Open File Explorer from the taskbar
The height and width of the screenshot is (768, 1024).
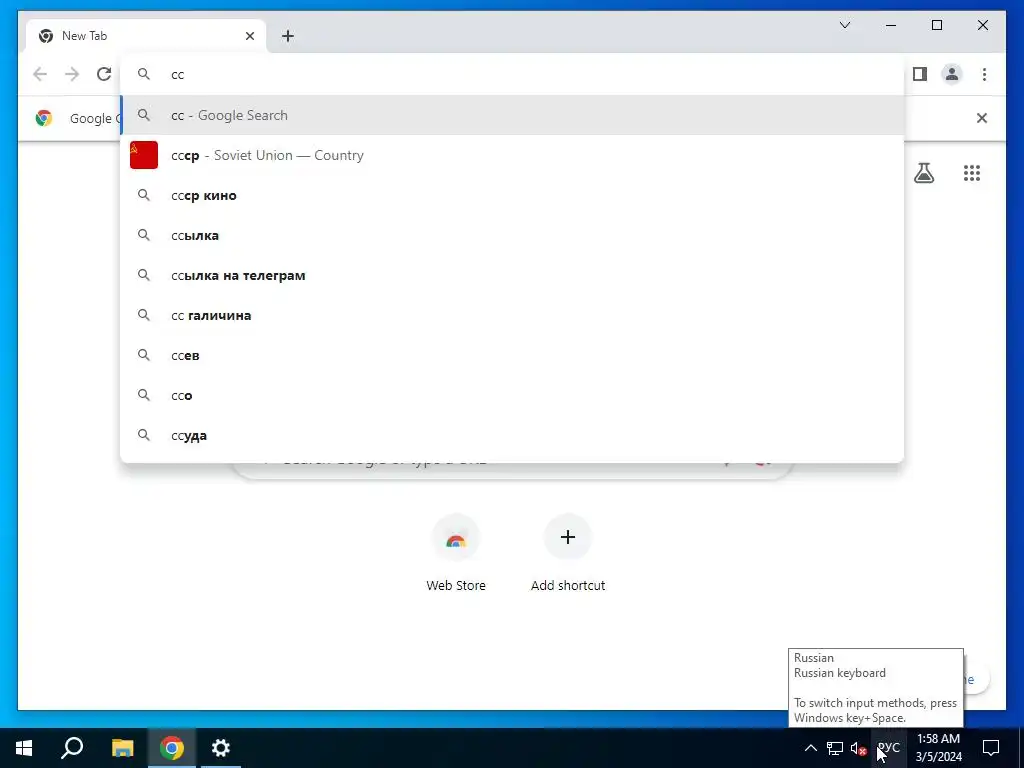[122, 748]
